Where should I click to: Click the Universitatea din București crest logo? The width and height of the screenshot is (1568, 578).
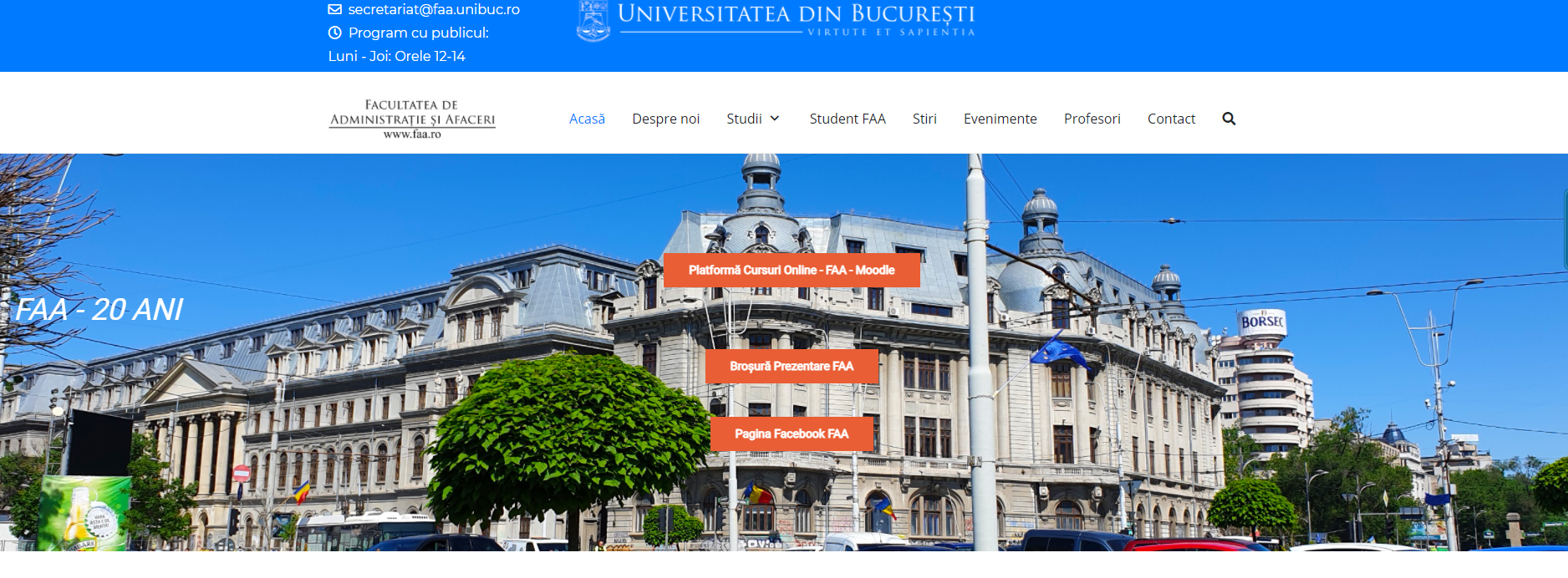593,21
